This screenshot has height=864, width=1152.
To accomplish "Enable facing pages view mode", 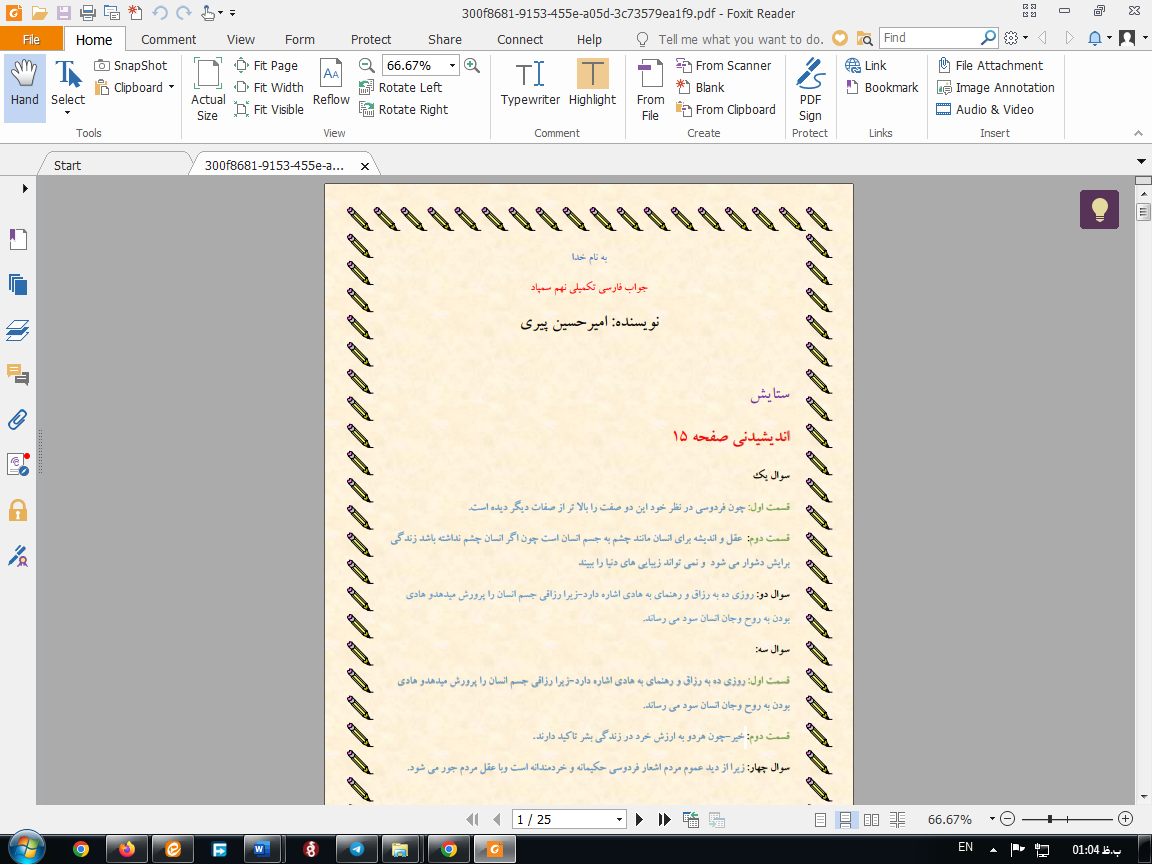I will [871, 819].
